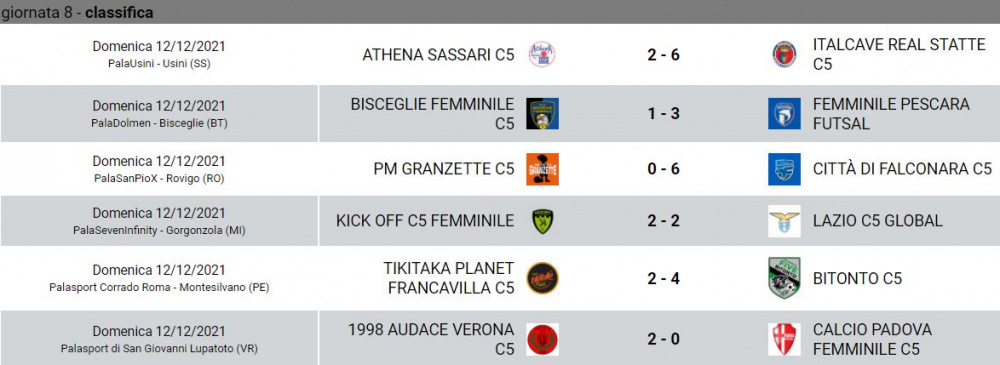Click the red Audace Verona logo
The height and width of the screenshot is (365, 1000).
point(542,339)
